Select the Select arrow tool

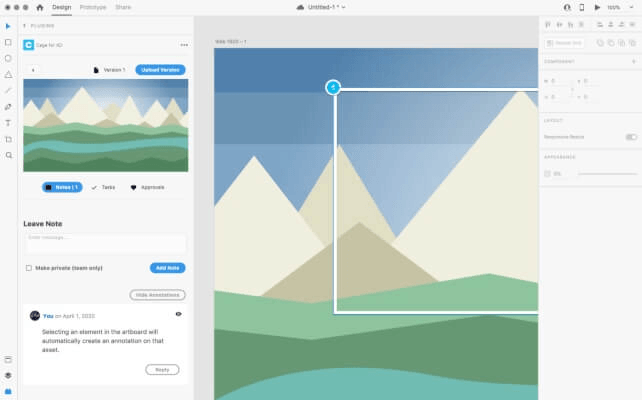pos(8,26)
